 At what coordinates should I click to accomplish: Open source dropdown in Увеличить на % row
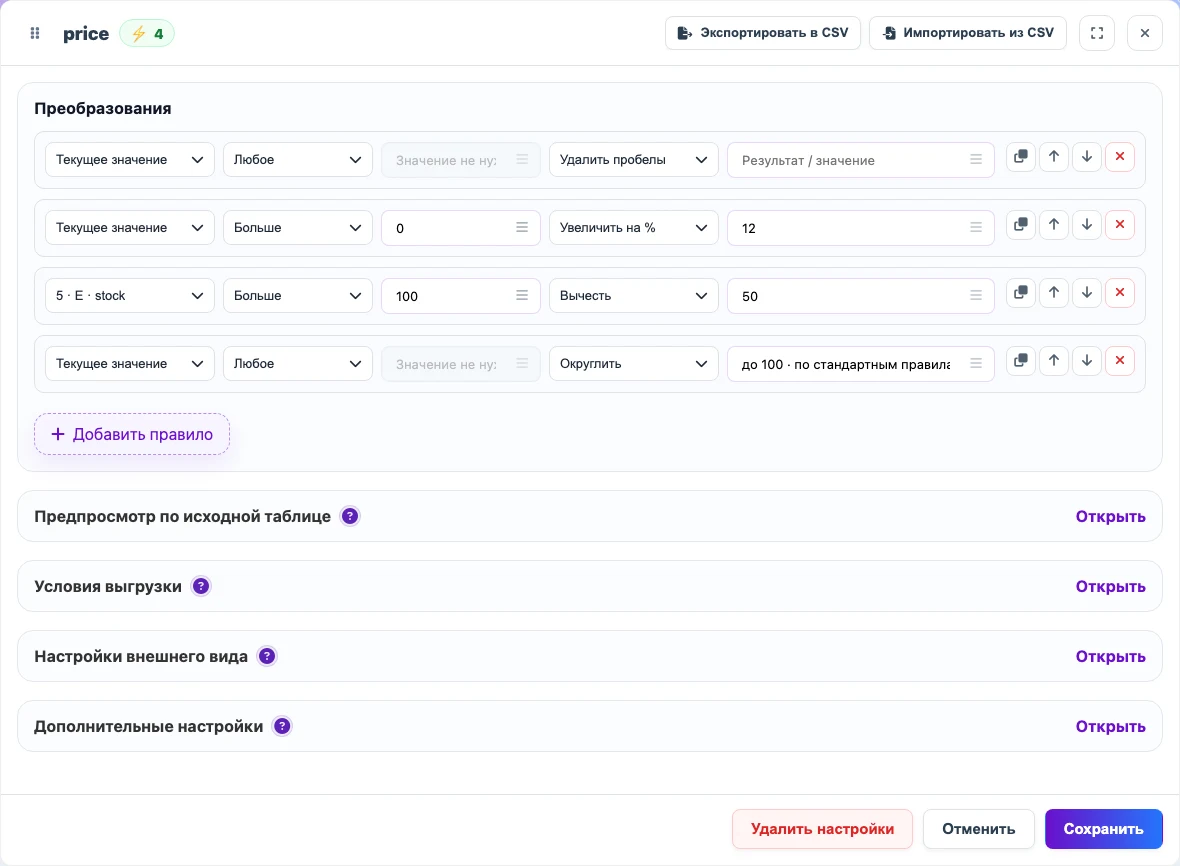(129, 227)
